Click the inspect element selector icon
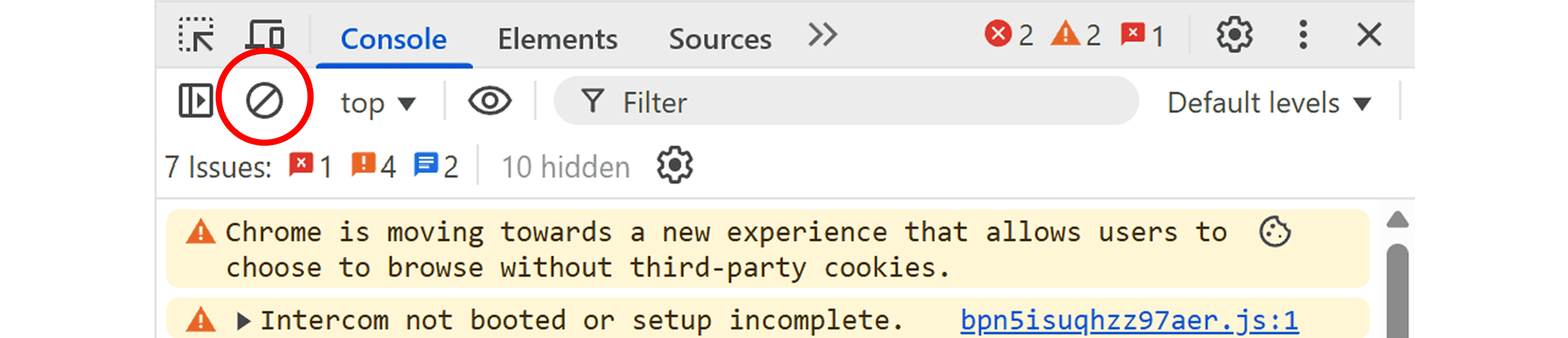The height and width of the screenshot is (338, 1568). point(196,36)
